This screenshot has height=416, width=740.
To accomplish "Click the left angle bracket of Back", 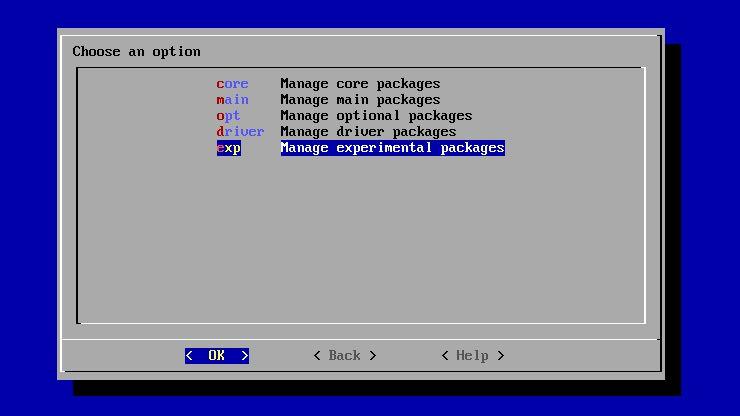I will point(317,356).
